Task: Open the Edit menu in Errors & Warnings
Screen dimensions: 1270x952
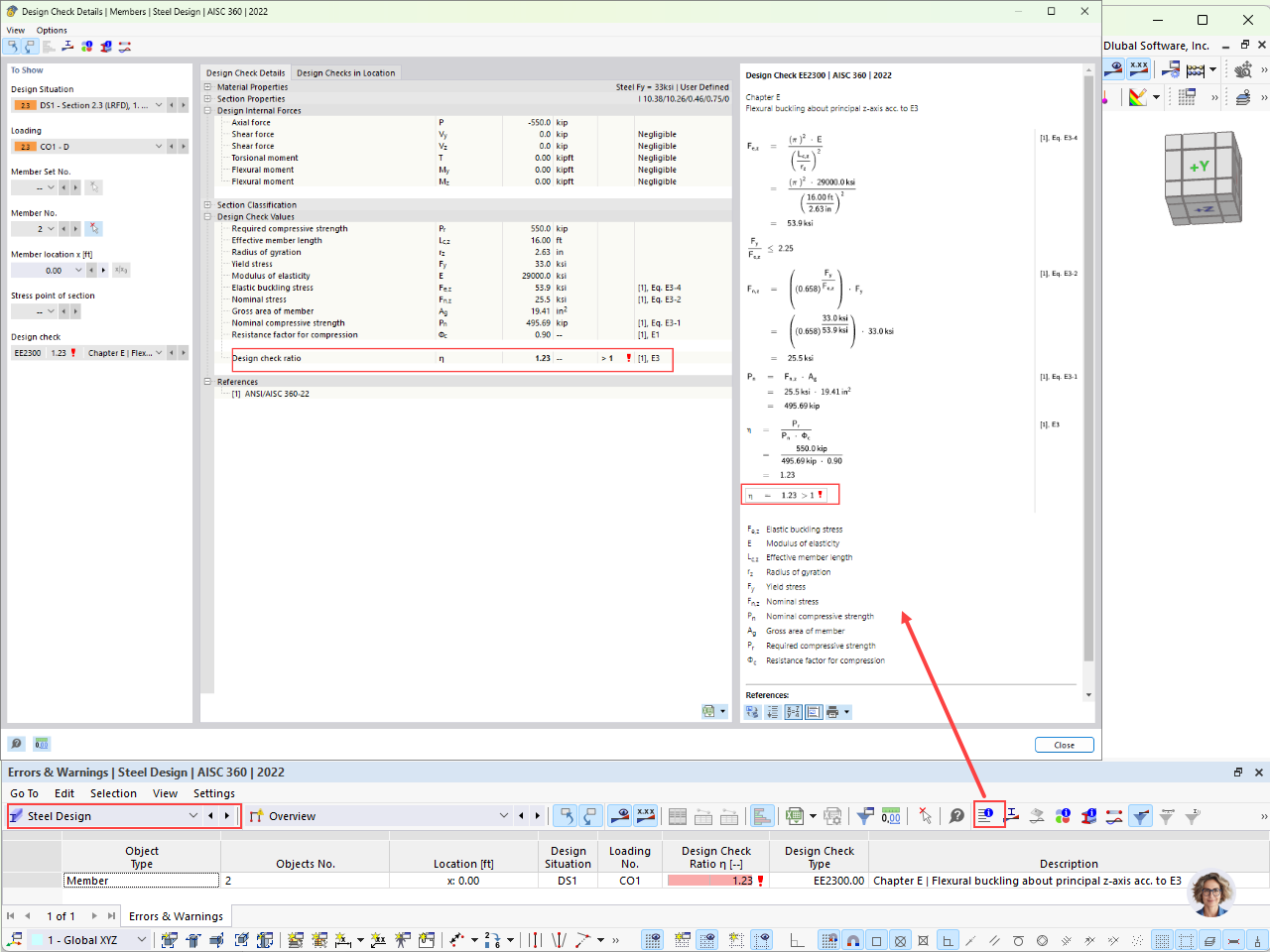Action: 64,793
